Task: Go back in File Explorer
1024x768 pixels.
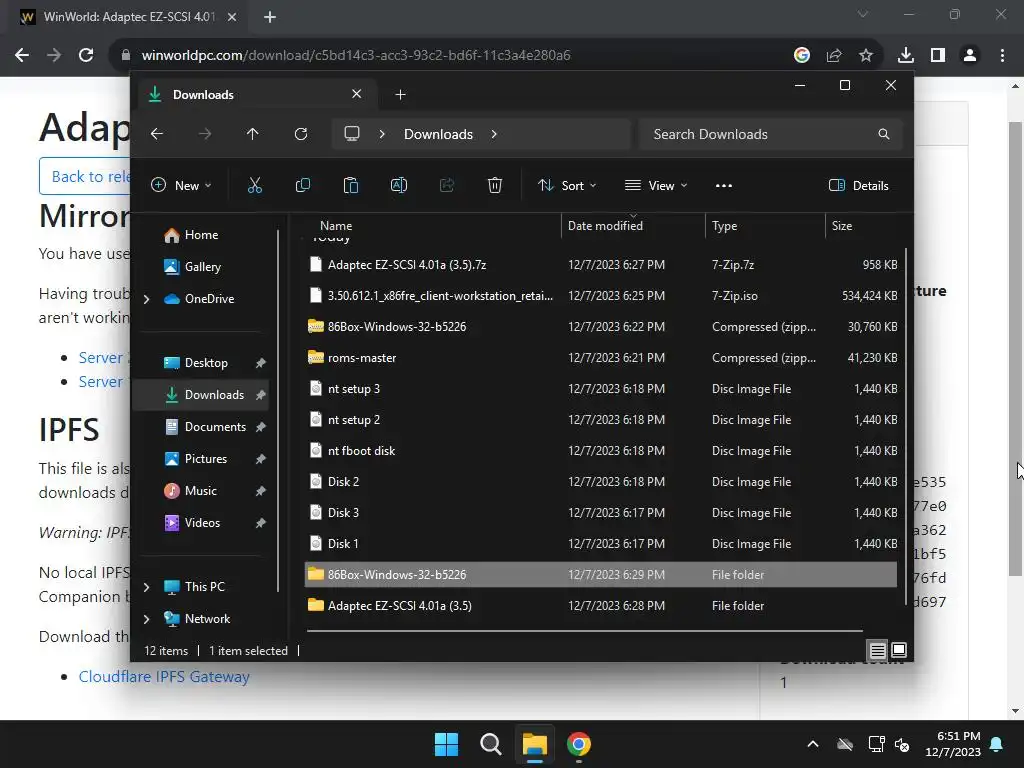Action: pos(157,134)
